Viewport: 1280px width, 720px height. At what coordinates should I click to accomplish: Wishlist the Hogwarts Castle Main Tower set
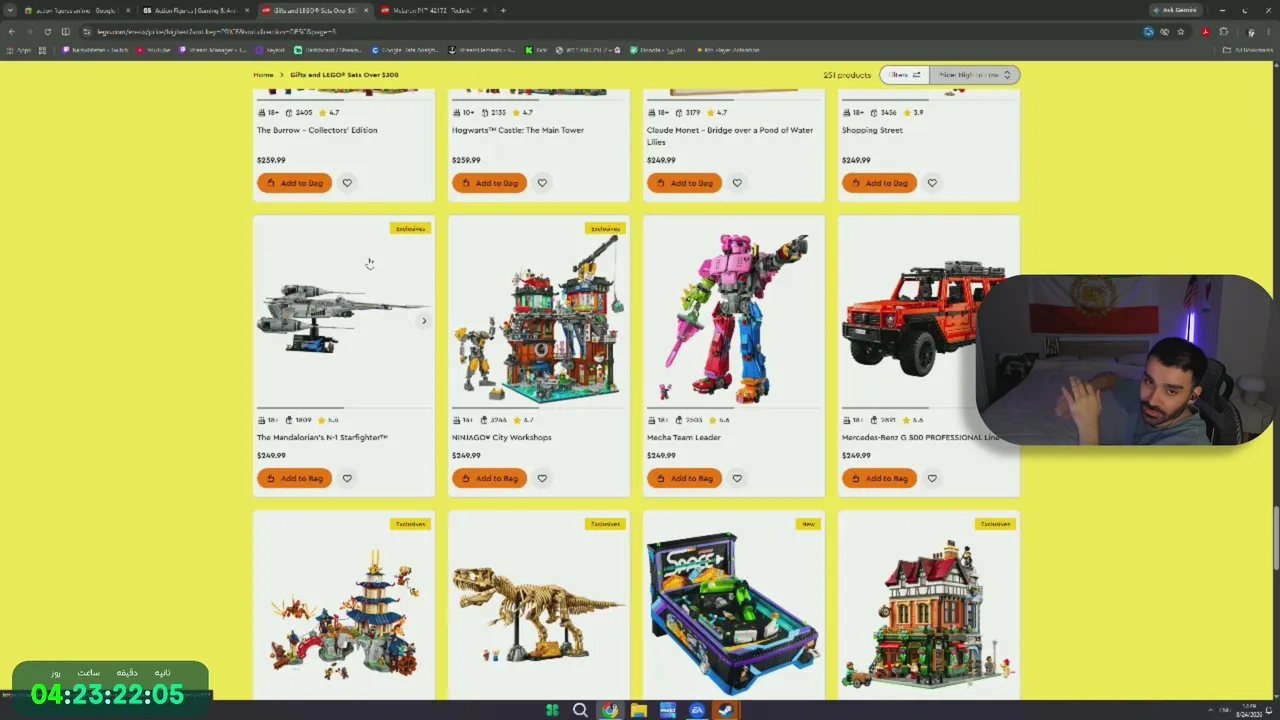(542, 183)
